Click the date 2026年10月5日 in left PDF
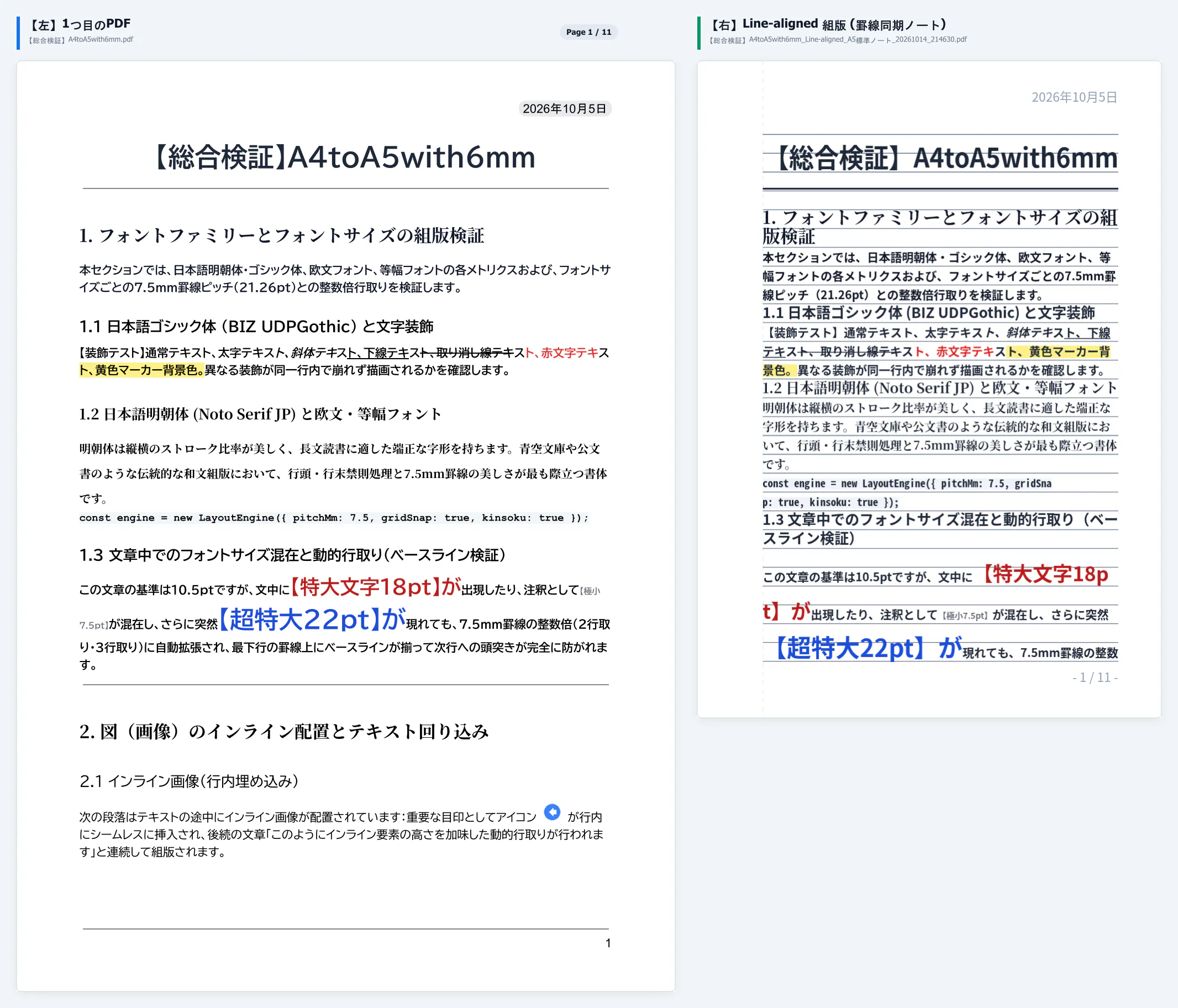The height and width of the screenshot is (1008, 1178). tap(565, 108)
